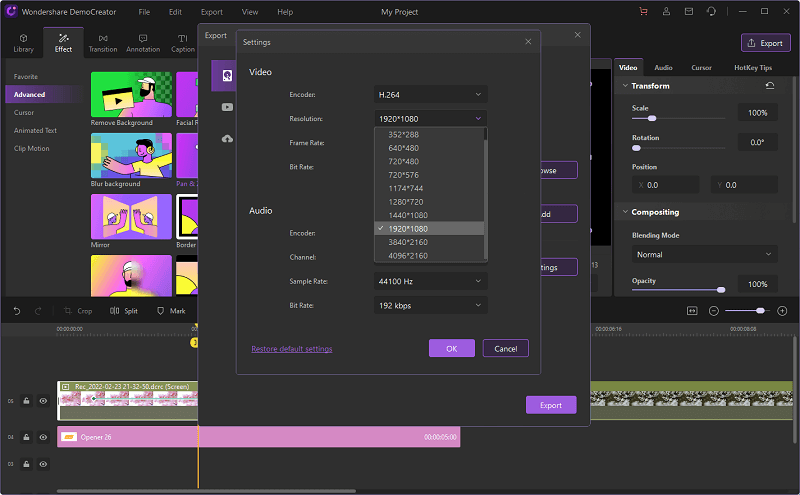Reset the Transform settings
The height and width of the screenshot is (495, 800).
(x=770, y=86)
